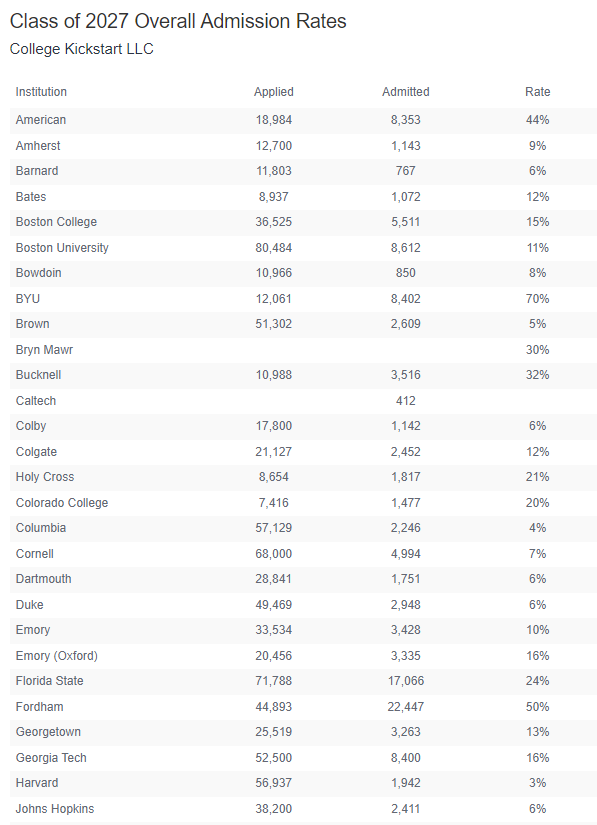Viewport: 597px width, 825px height.
Task: Select the Bryn Mawr row name
Action: click(44, 350)
